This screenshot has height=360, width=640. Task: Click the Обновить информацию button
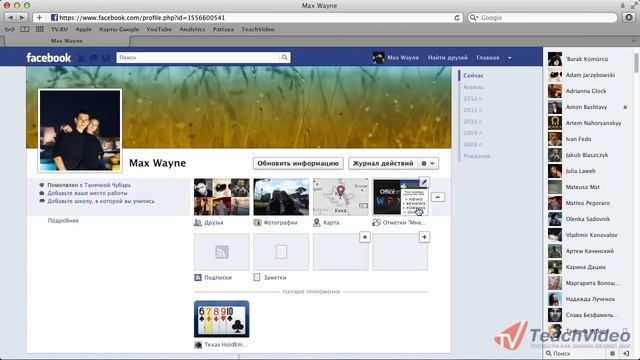tap(298, 163)
